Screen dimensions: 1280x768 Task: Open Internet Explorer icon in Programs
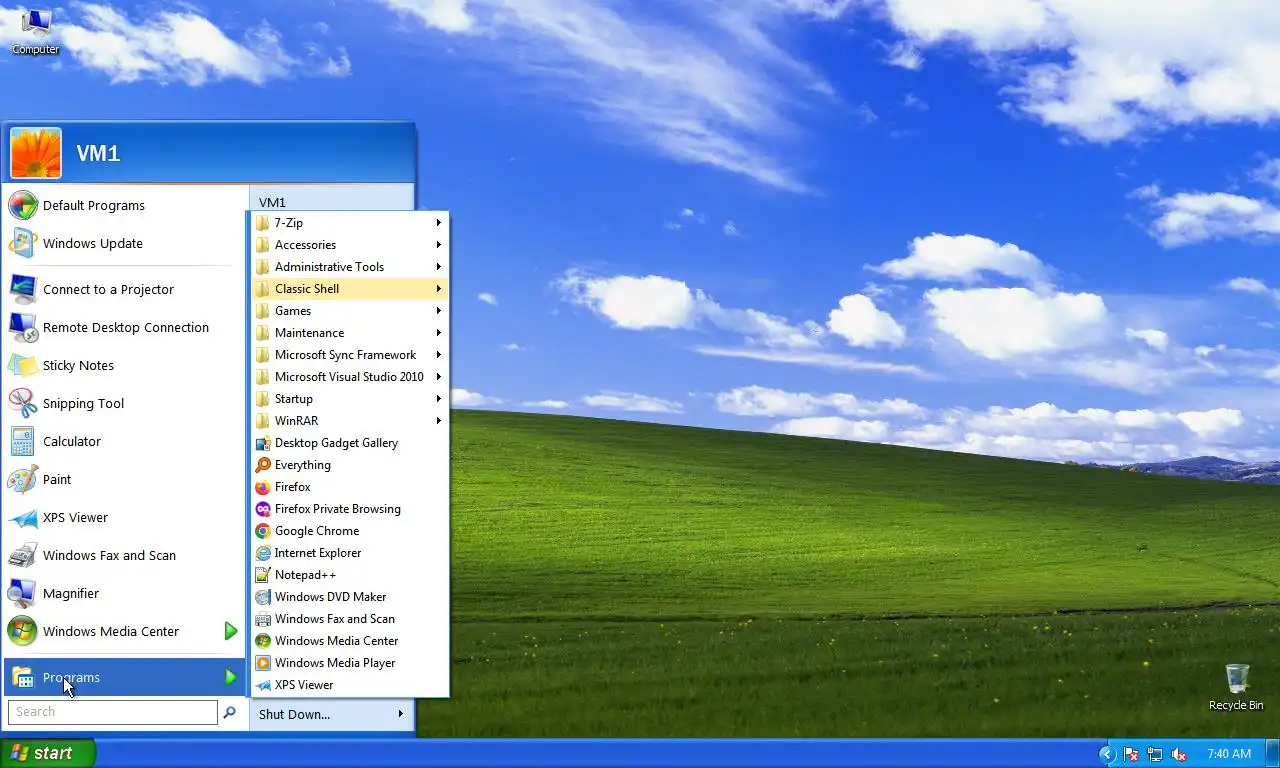[x=263, y=553]
